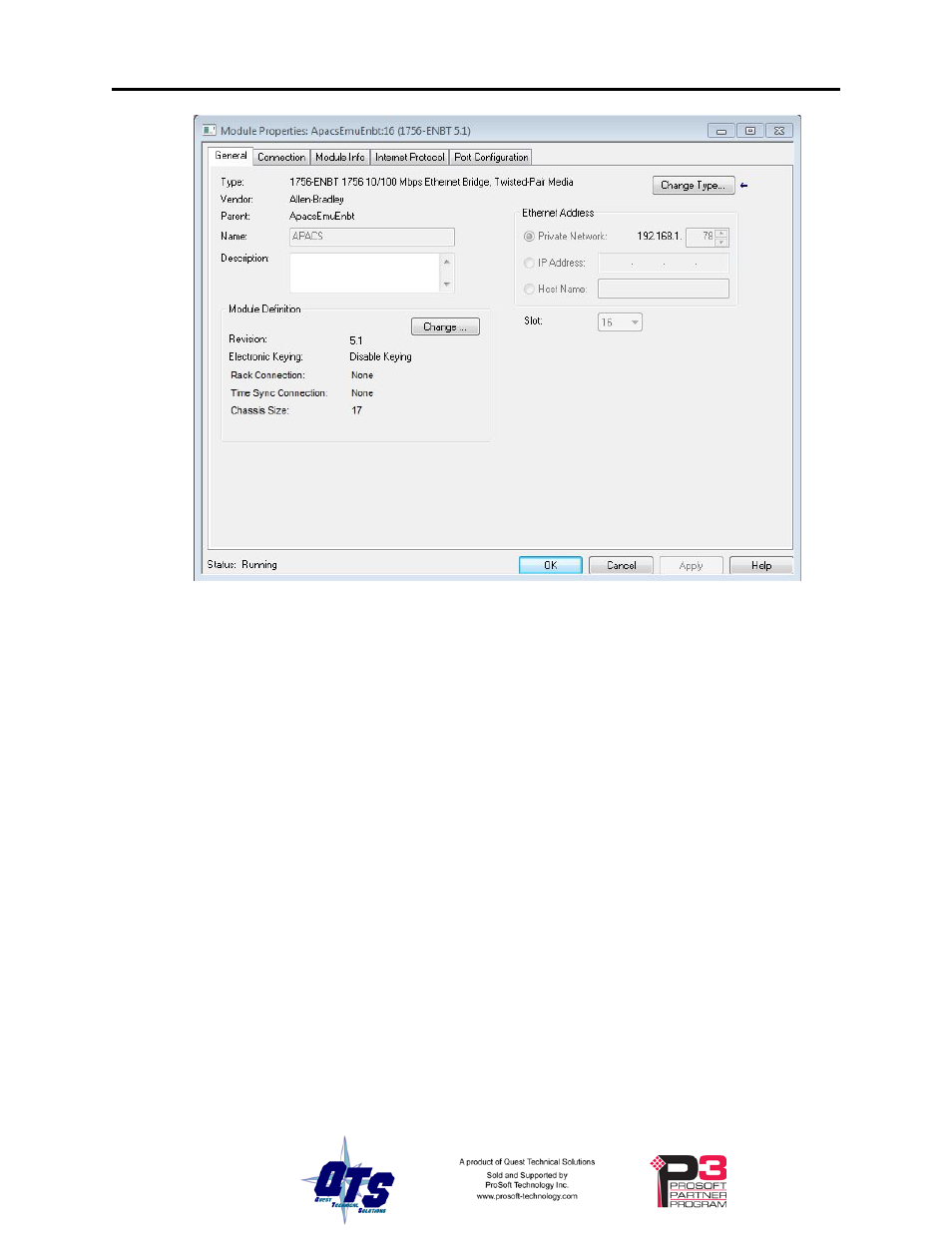Click the QTS logo
The image size is (952, 1233).
click(x=348, y=1179)
